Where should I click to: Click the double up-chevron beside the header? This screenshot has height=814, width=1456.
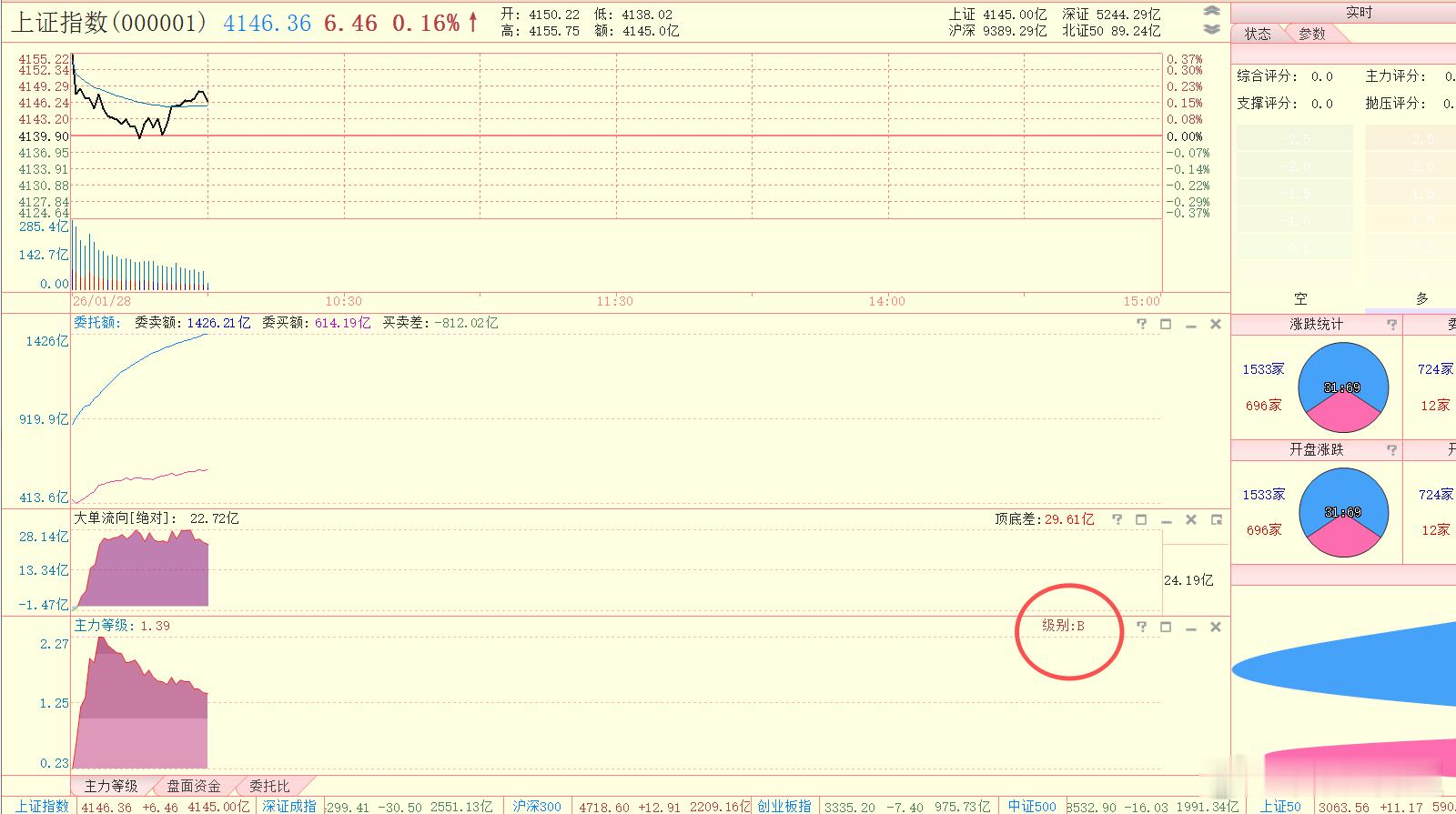point(1211,11)
